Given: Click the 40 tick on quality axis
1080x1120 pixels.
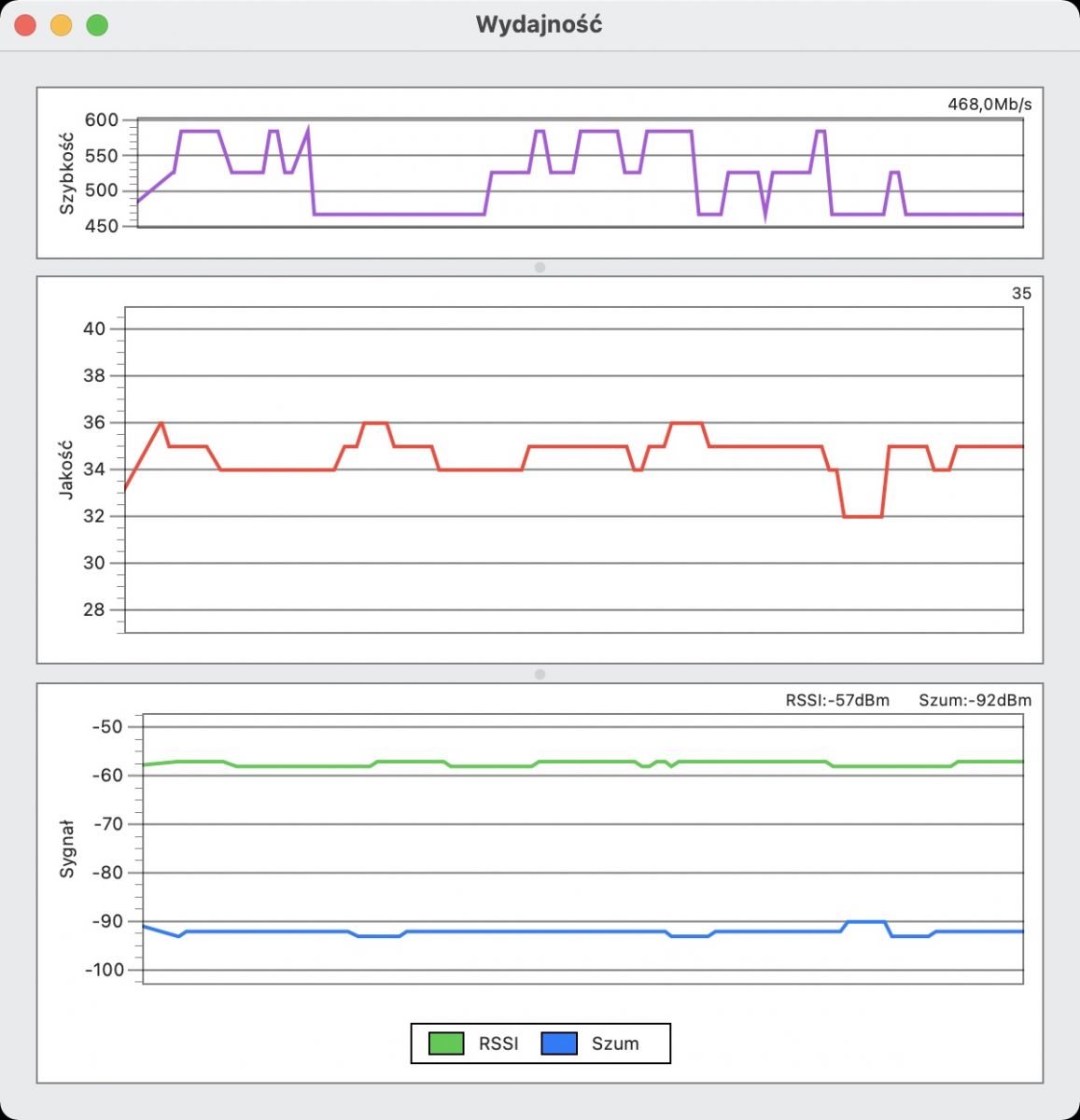Looking at the screenshot, I should pyautogui.click(x=94, y=329).
